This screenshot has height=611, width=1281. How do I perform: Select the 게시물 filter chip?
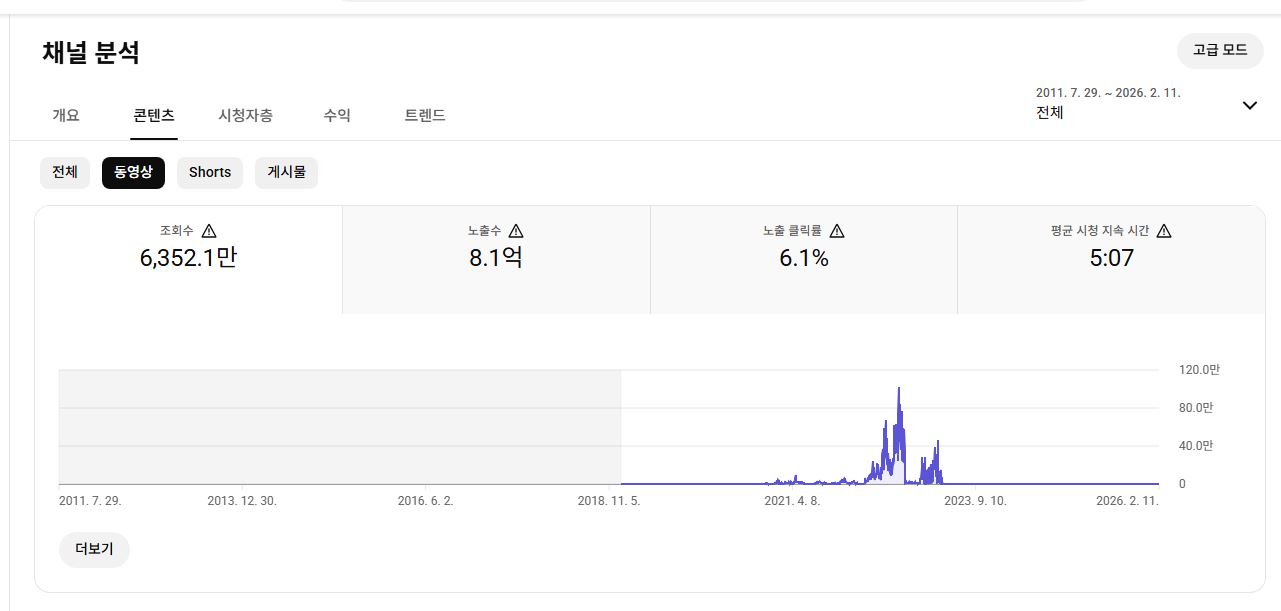[x=286, y=172]
